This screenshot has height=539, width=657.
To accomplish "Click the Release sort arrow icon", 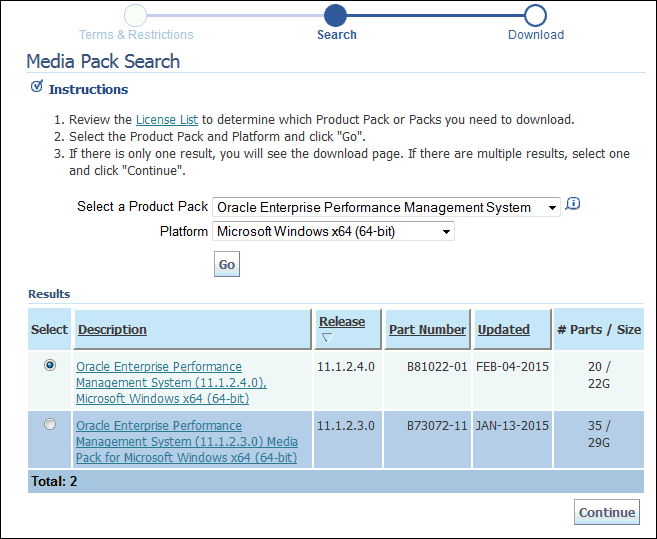I will pyautogui.click(x=326, y=337).
